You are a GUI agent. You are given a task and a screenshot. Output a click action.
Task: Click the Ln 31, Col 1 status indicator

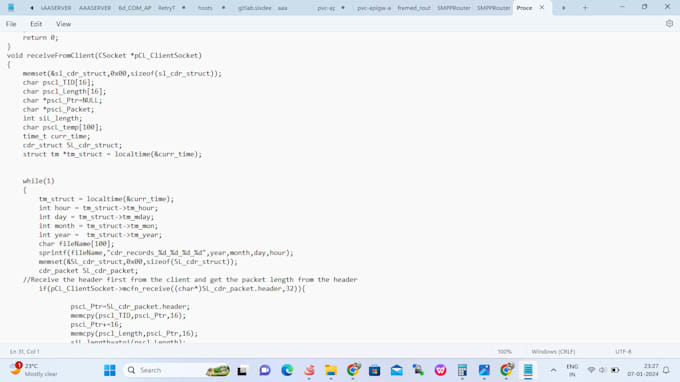tap(24, 352)
